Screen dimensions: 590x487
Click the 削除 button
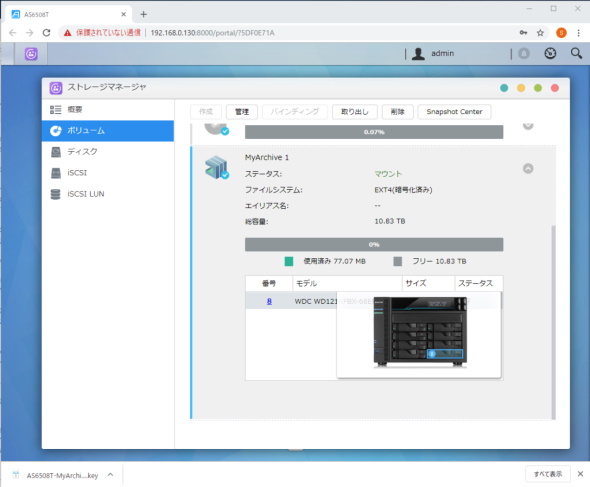coord(398,112)
